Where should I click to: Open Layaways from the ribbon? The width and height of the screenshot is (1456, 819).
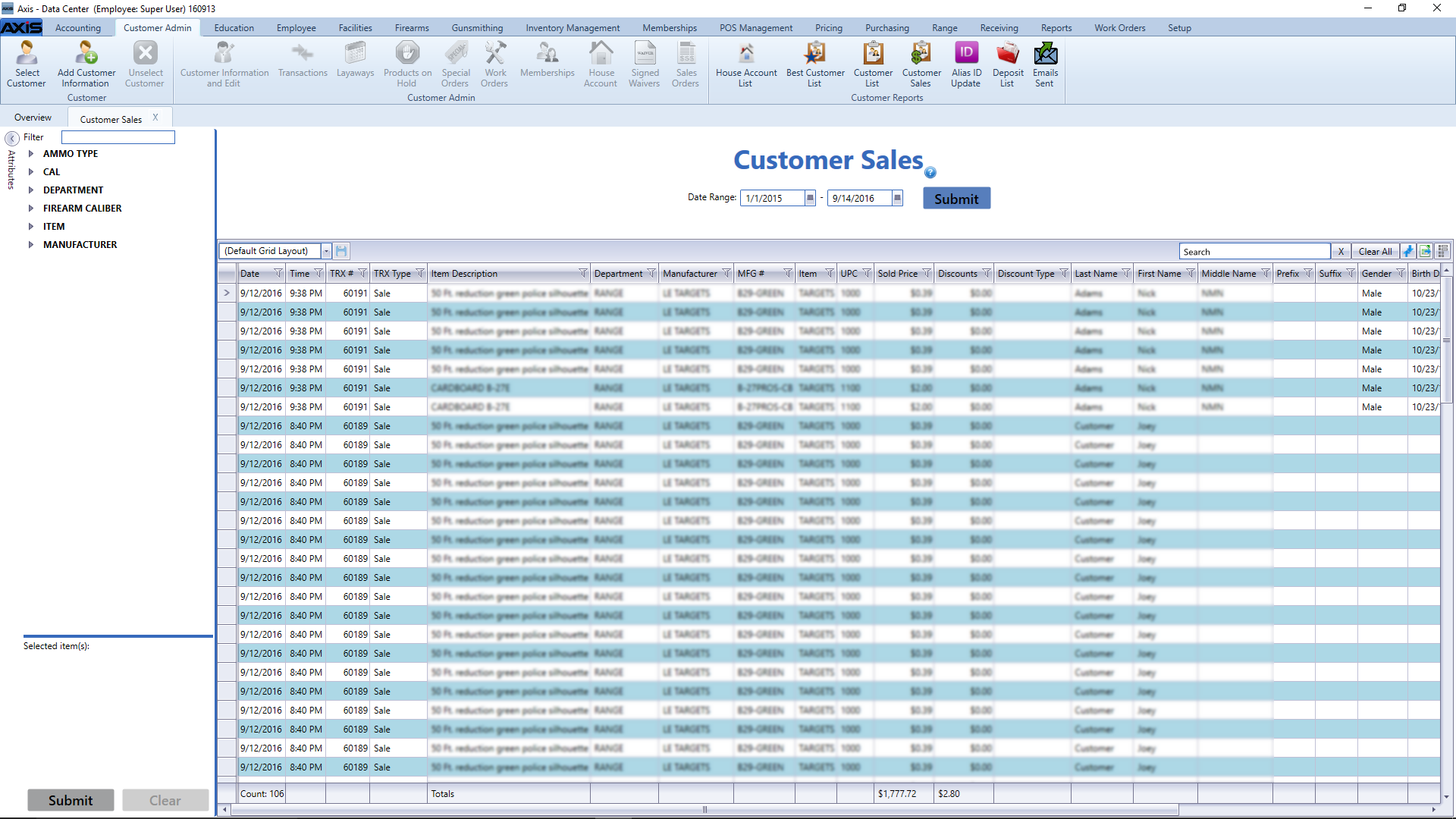click(355, 59)
